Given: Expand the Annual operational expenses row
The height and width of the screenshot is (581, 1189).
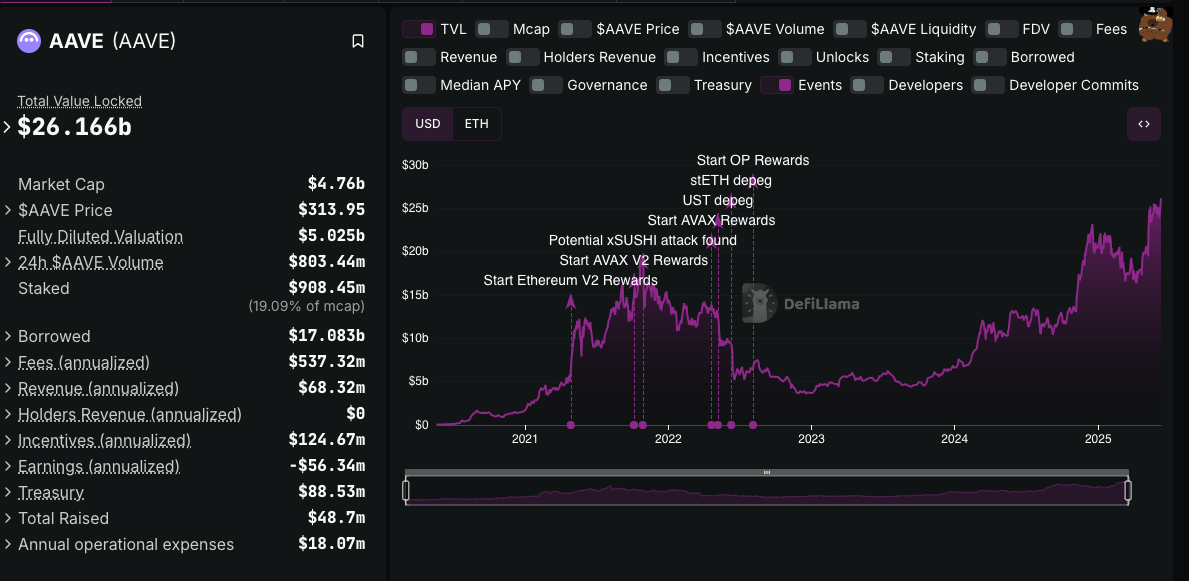Looking at the screenshot, I should tap(8, 545).
